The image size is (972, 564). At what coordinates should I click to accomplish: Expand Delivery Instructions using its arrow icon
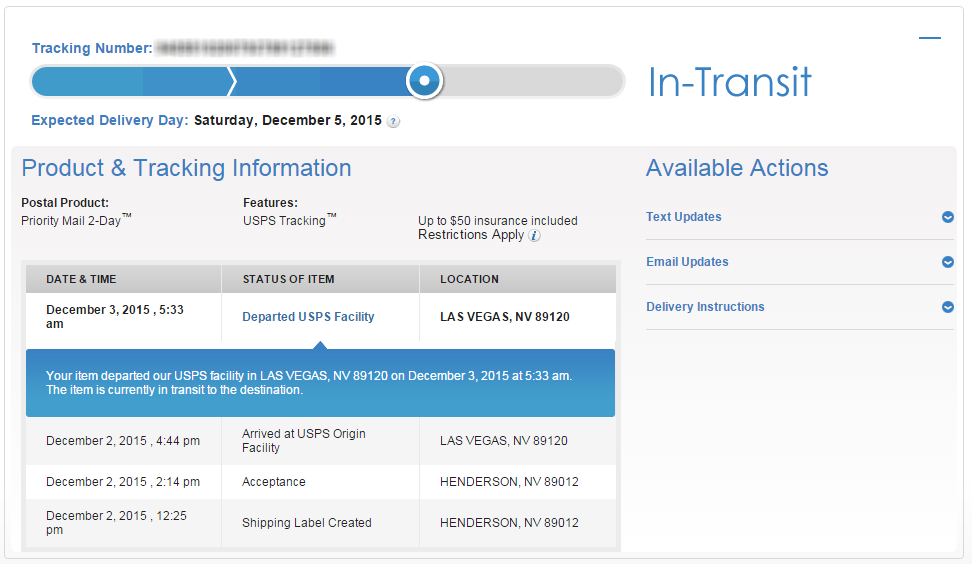tap(947, 307)
